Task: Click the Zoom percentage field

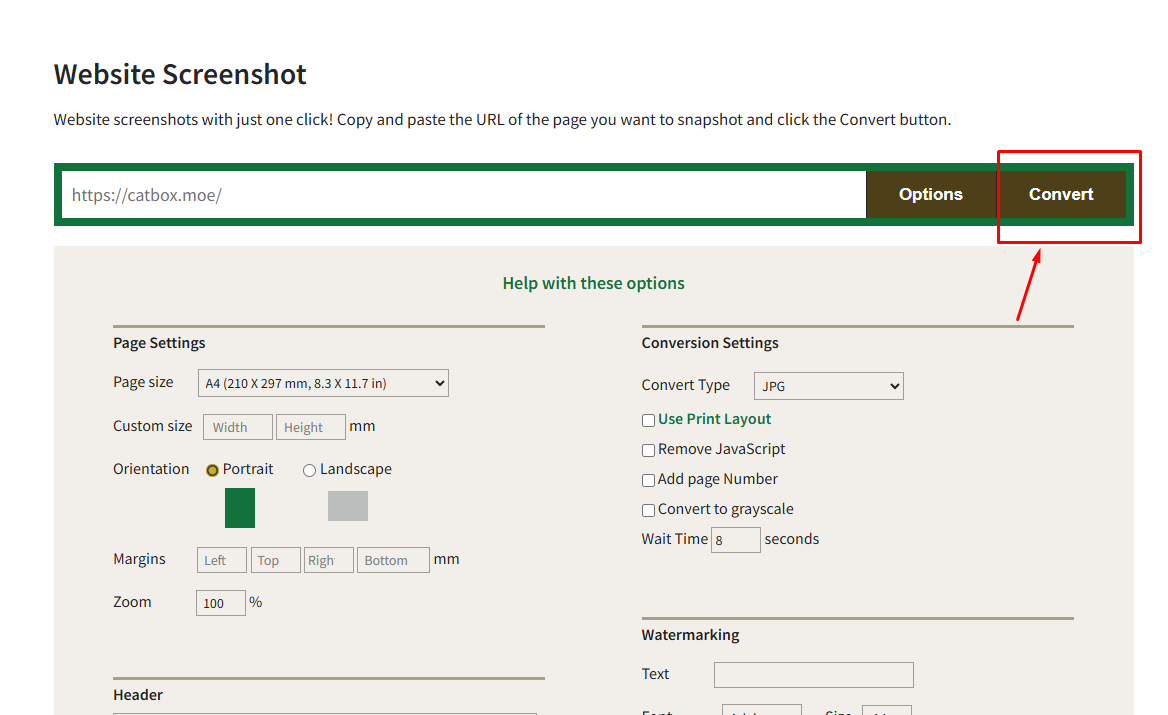Action: pyautogui.click(x=220, y=603)
